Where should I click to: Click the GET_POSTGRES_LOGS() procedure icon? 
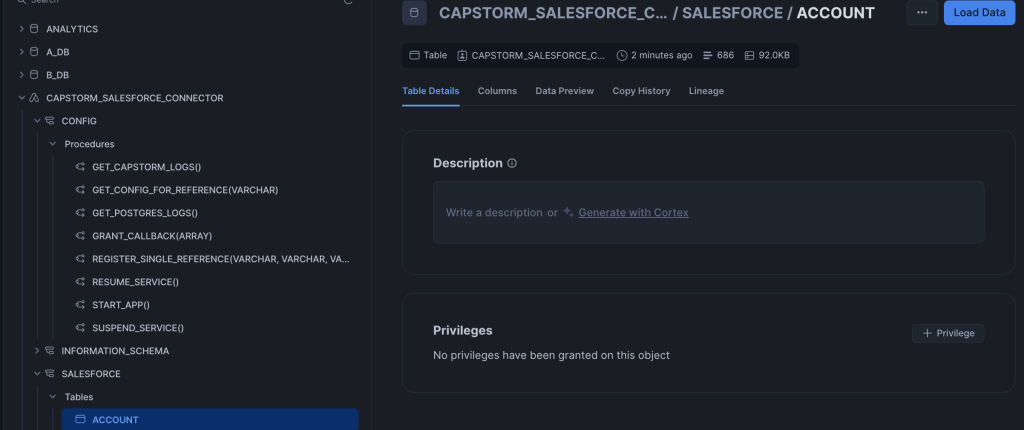80,212
